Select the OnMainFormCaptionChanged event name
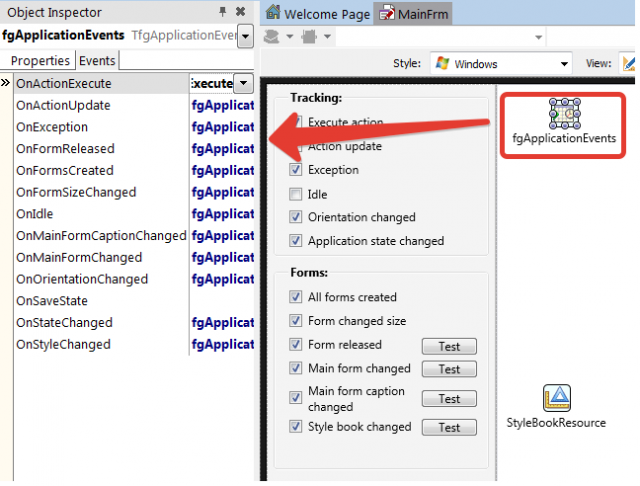This screenshot has width=640, height=486. 101,235
